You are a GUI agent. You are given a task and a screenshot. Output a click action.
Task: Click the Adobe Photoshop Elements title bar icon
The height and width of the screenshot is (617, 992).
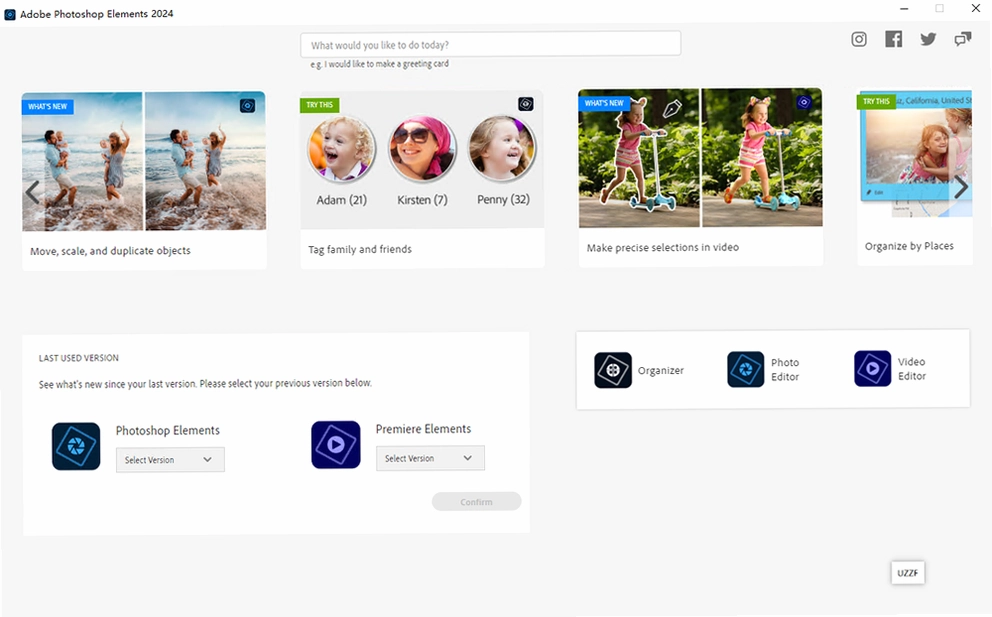9,14
